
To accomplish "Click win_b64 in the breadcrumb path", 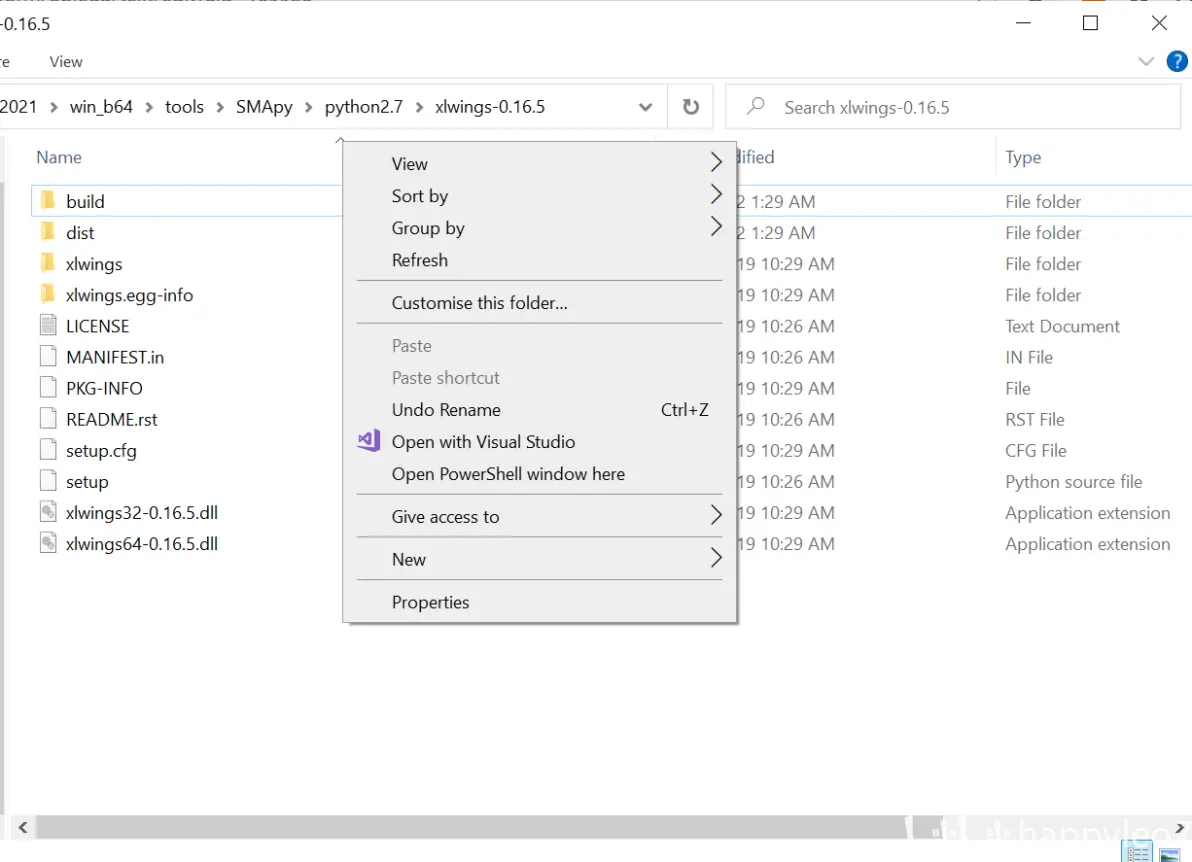I will pos(101,106).
